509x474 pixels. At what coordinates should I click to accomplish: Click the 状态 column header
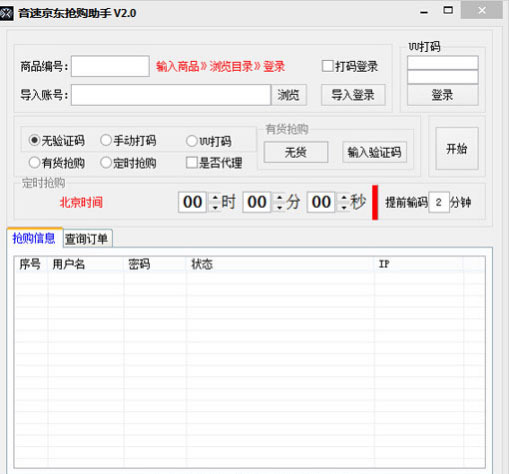[x=280, y=264]
